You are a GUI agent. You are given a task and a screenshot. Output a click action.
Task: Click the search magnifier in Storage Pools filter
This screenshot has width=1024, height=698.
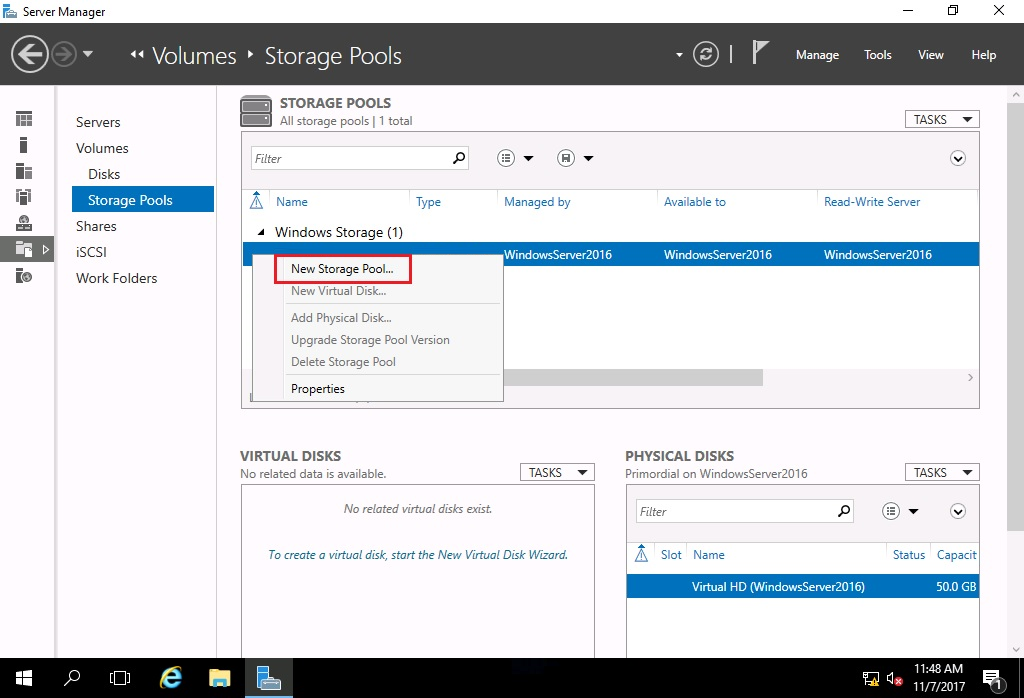[x=459, y=158]
